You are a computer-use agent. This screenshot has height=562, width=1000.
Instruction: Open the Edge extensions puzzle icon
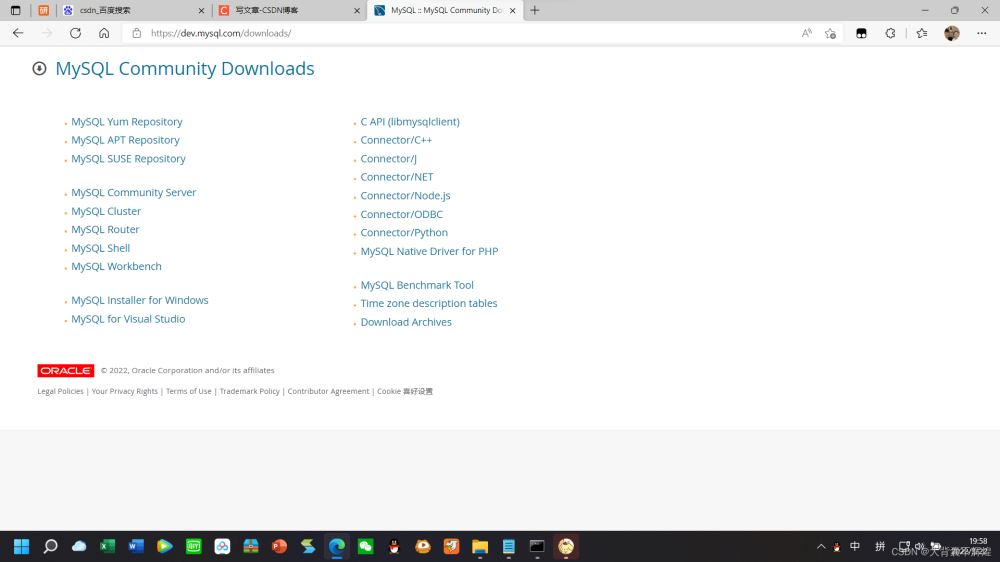click(x=890, y=33)
